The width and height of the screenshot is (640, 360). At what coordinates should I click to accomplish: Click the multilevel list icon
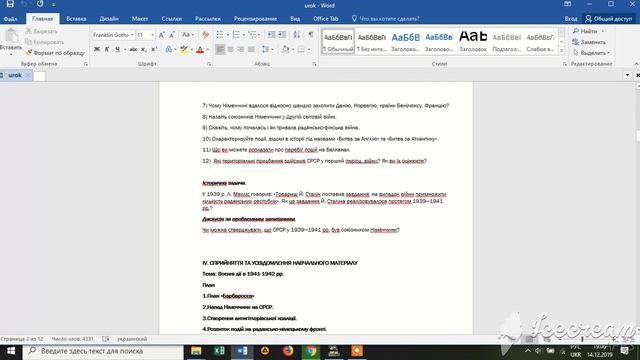[252, 35]
